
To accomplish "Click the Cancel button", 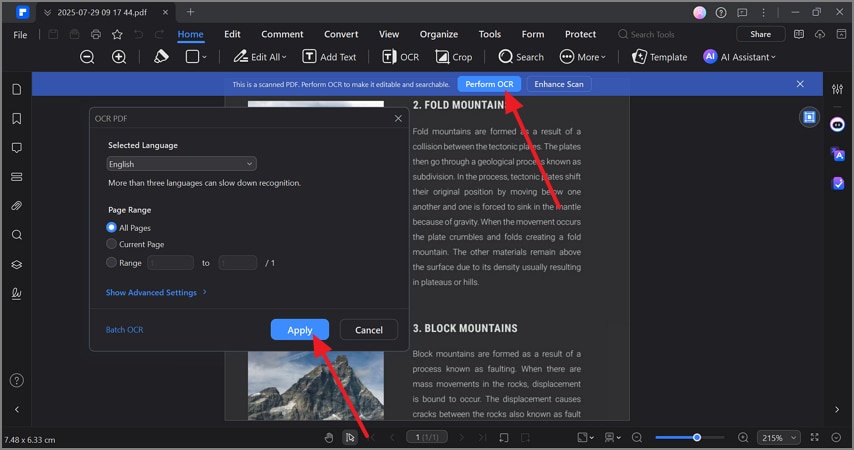I will (369, 330).
